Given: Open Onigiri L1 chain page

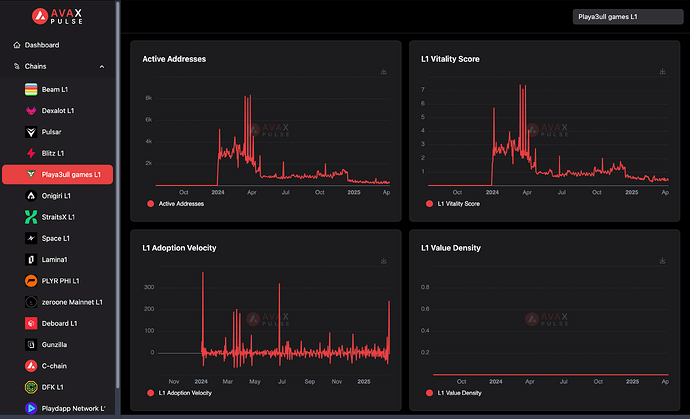Looking at the screenshot, I should [56, 196].
